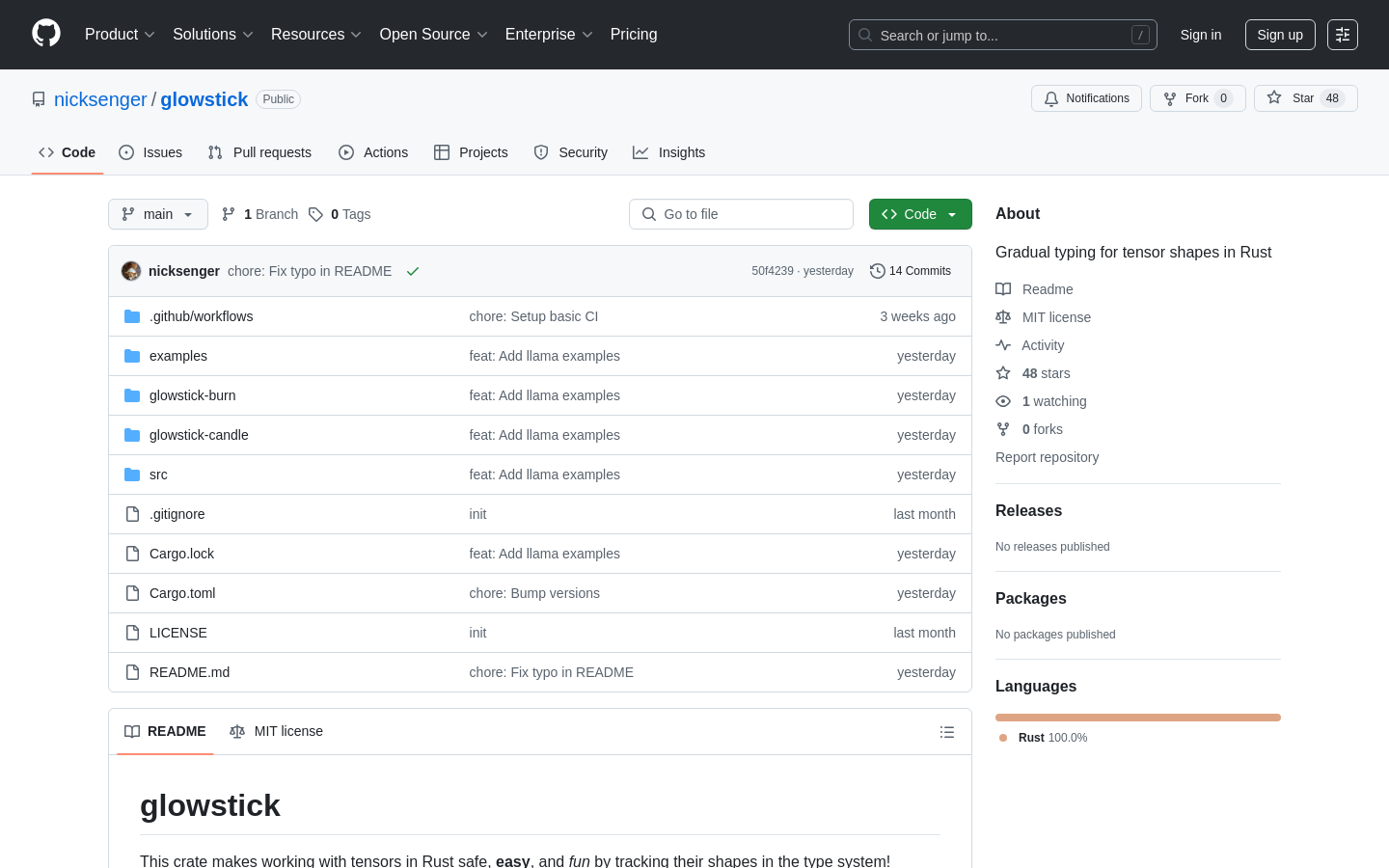The height and width of the screenshot is (868, 1389).
Task: Focus the Search or jump to field
Action: (1003, 35)
